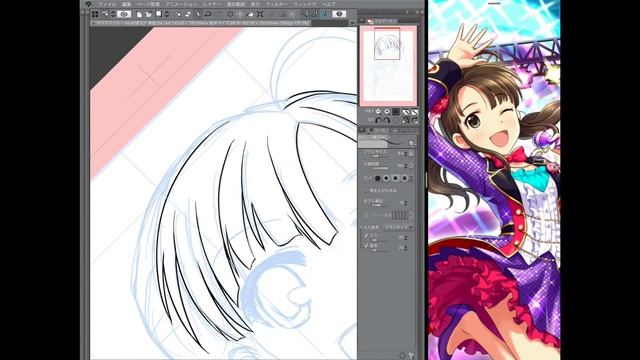Open the 入り抜き starting and ending dropdown
640x360 pixels.
(398, 227)
